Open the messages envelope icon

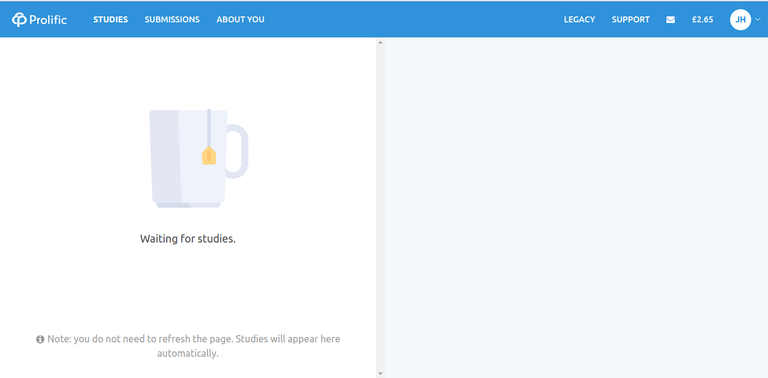(671, 20)
